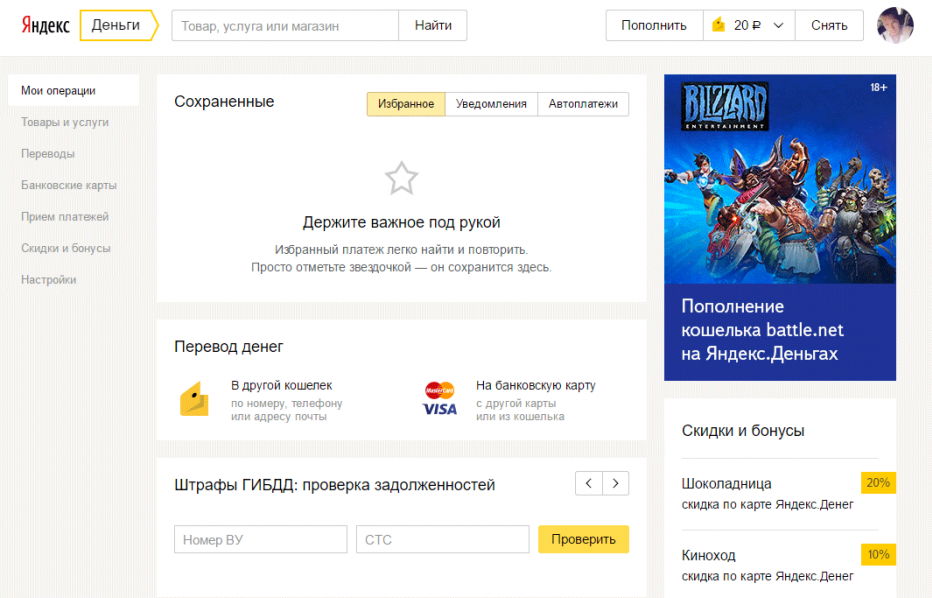Click the Штрафы ГИБДД: проверка задолженностей heading
The height and width of the screenshot is (598, 932).
[x=335, y=485]
